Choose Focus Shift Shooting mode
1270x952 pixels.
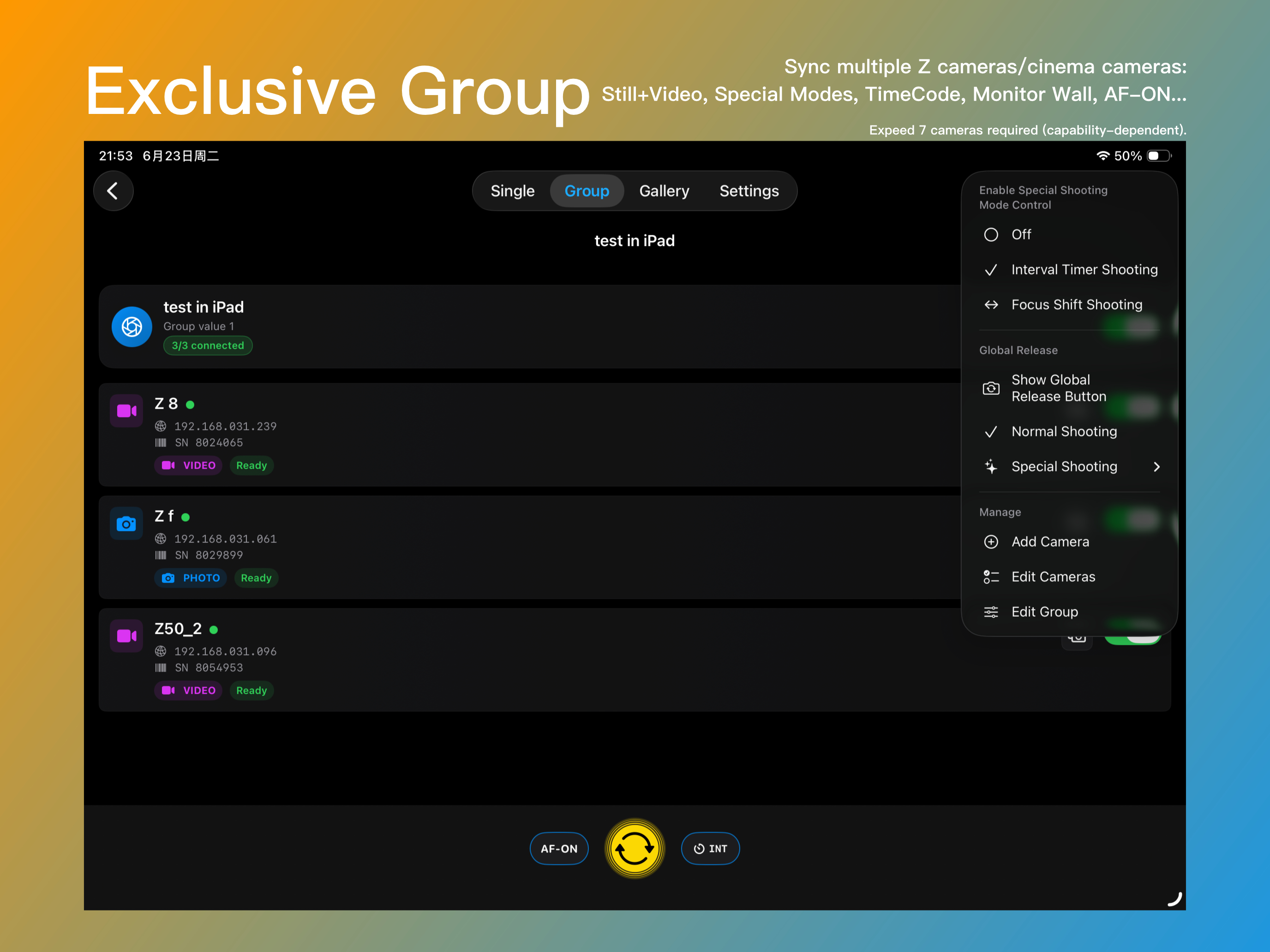click(1070, 305)
